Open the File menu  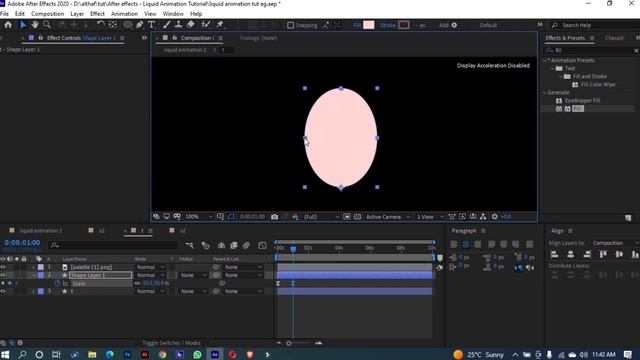click(x=4, y=13)
